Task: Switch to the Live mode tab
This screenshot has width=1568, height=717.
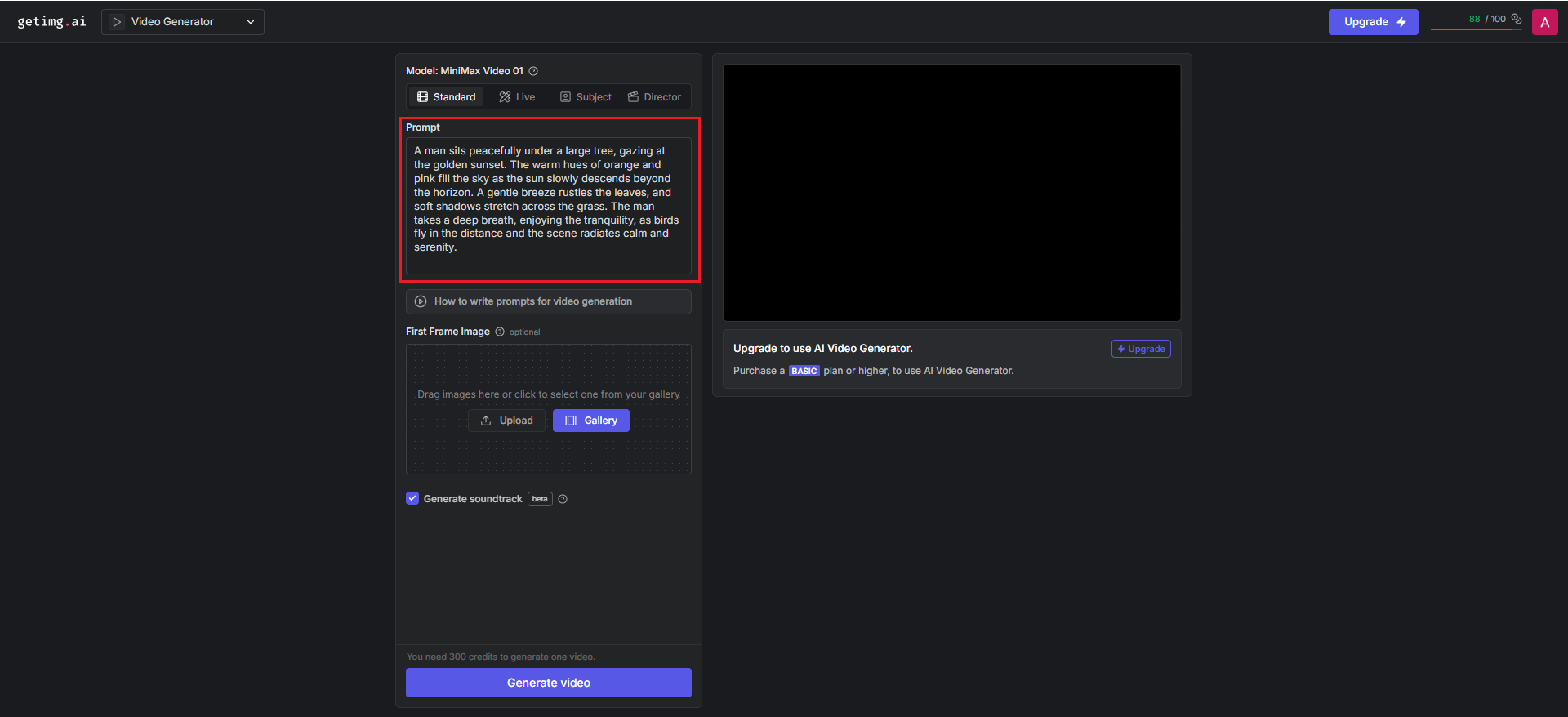Action: coord(517,97)
